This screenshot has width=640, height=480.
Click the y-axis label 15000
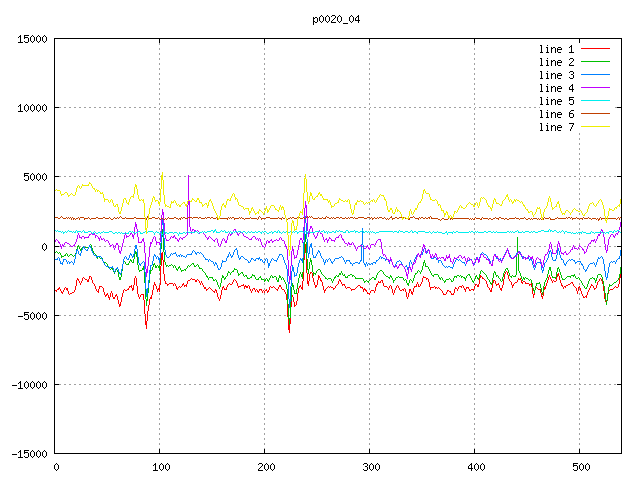pos(32,39)
